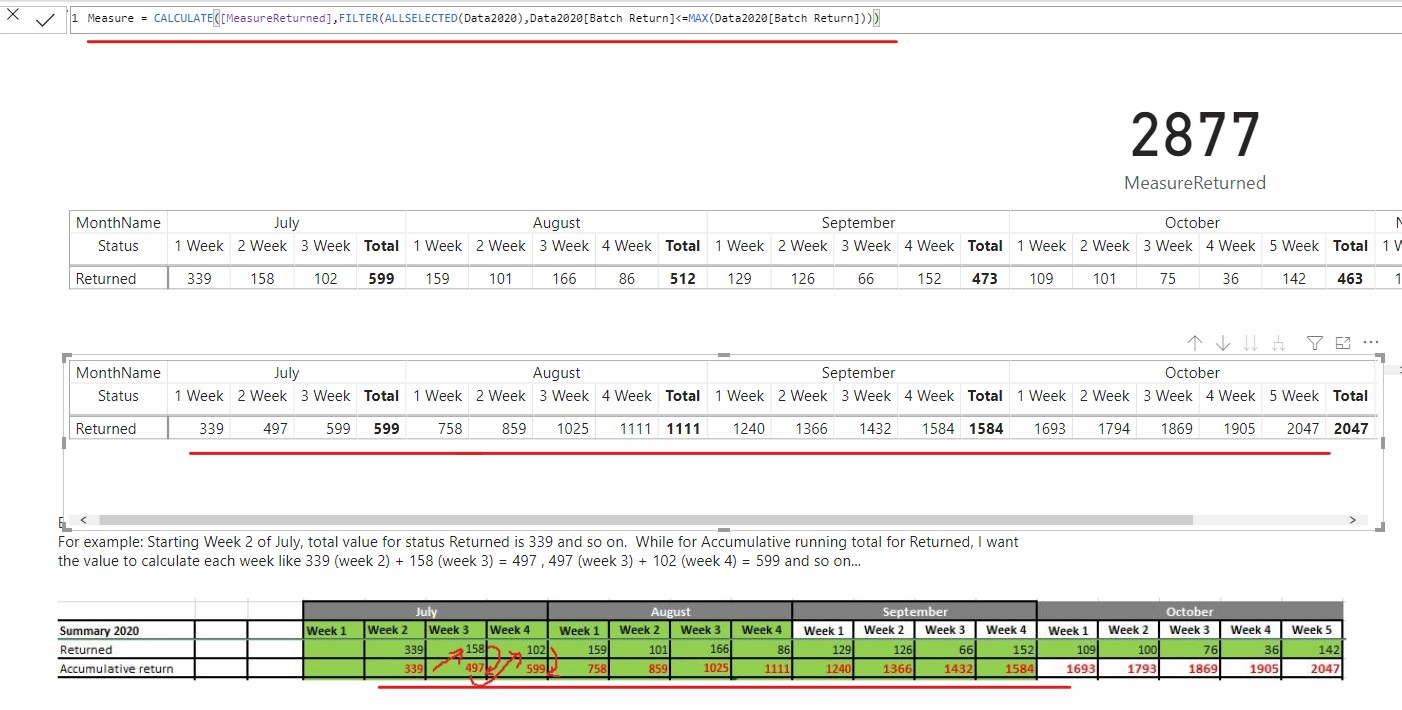1402x710 pixels.
Task: Click the bold 2047 October Total cell
Action: click(1350, 429)
